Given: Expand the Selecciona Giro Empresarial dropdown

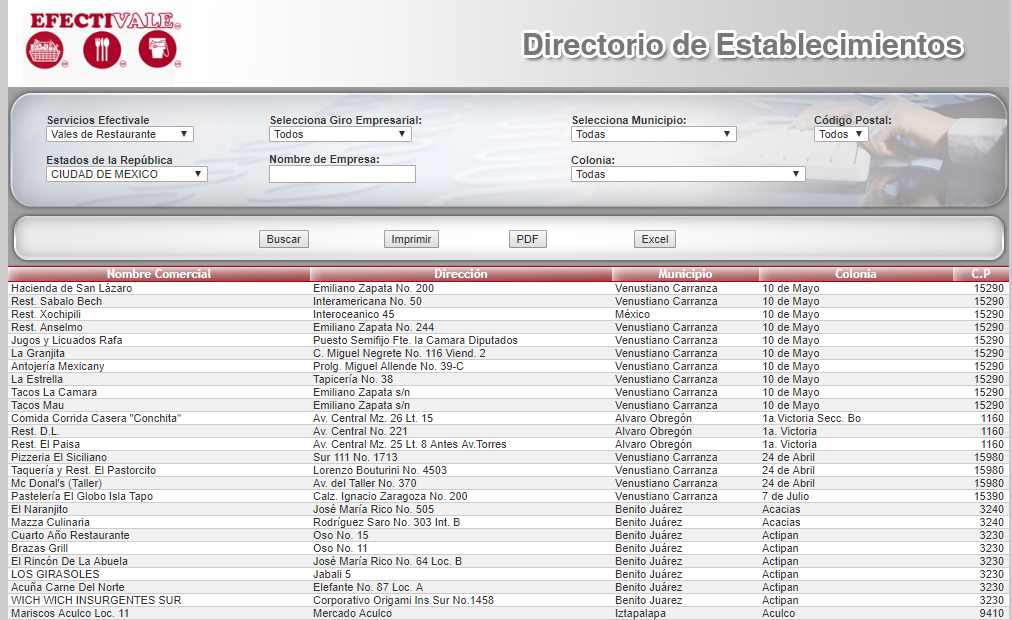Looking at the screenshot, I should (x=340, y=134).
